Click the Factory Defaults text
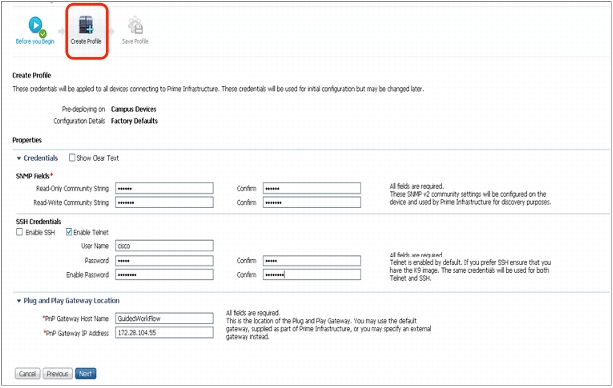The height and width of the screenshot is (388, 613). point(134,121)
